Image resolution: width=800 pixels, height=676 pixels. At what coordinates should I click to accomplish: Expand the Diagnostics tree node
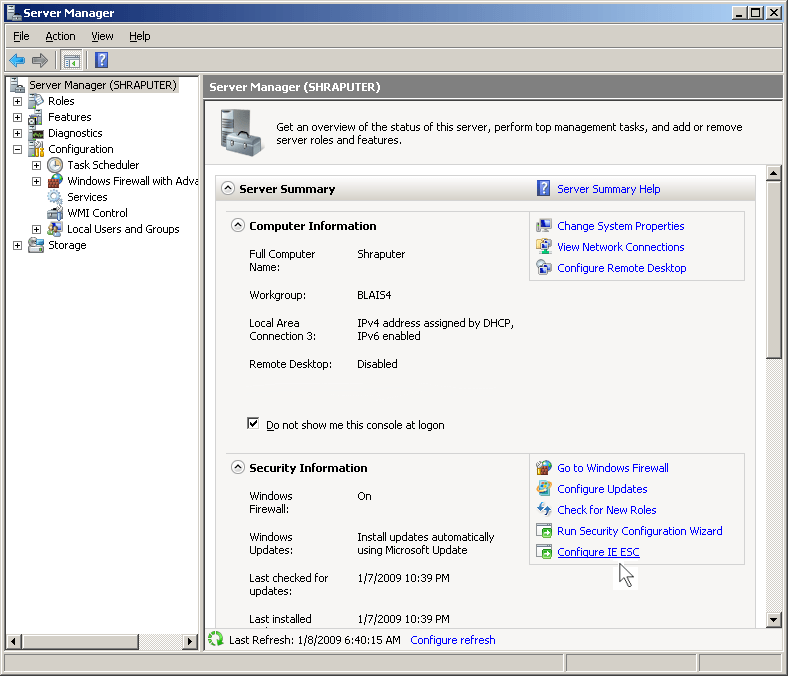tap(17, 134)
